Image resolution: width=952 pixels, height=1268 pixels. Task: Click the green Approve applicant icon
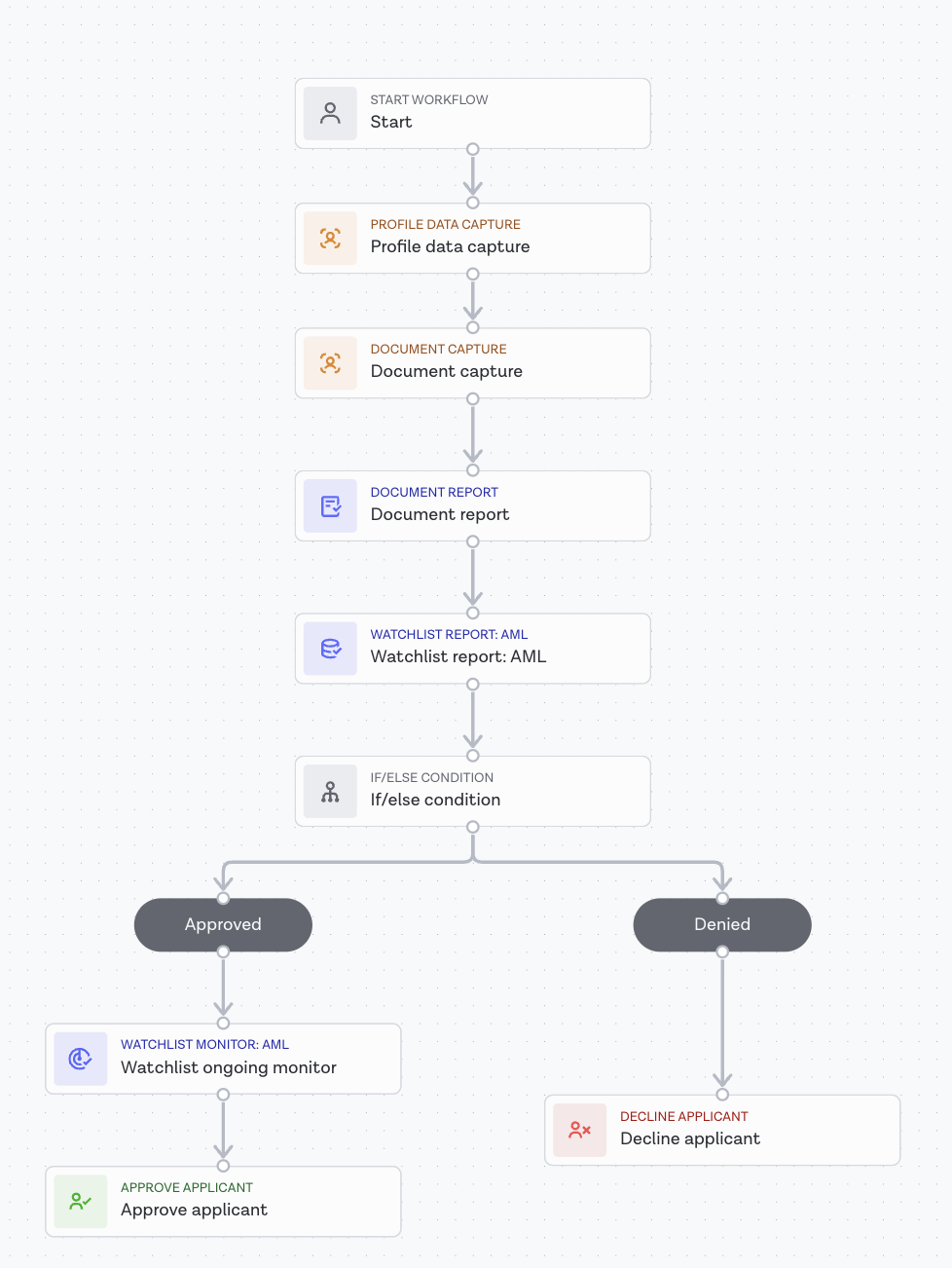(81, 1202)
